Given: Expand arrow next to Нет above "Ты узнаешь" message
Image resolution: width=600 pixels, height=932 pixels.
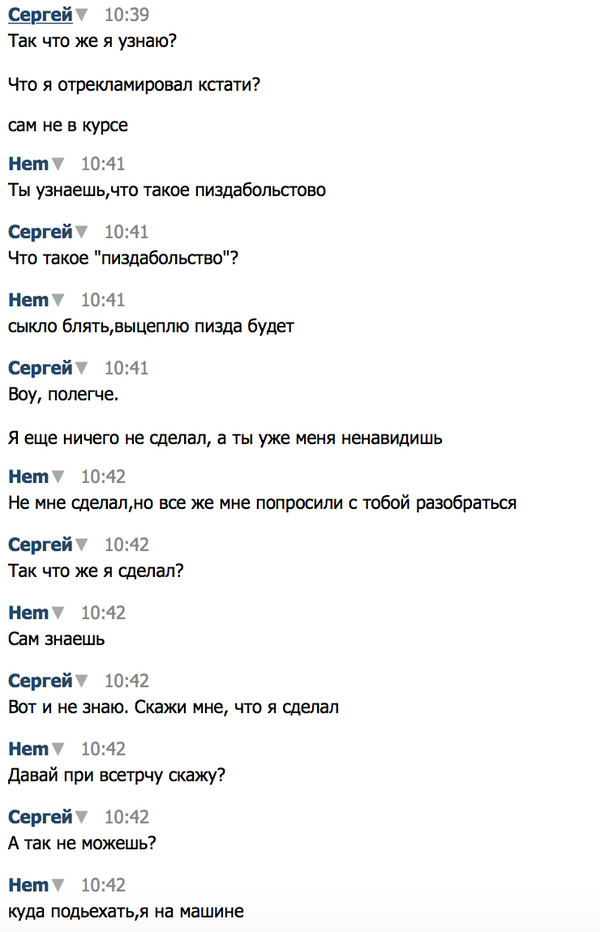Looking at the screenshot, I should click(58, 164).
